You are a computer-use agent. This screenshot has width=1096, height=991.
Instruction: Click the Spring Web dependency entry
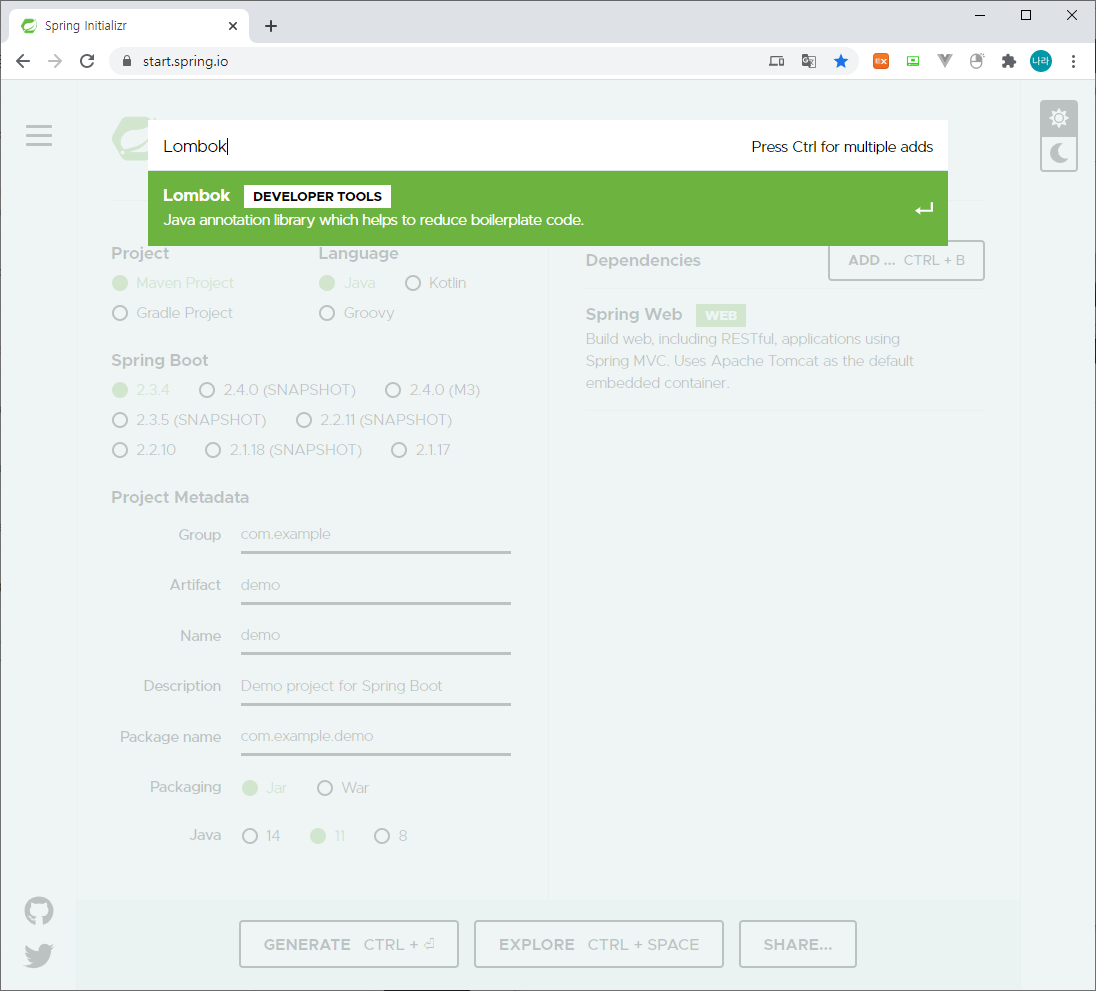[784, 349]
